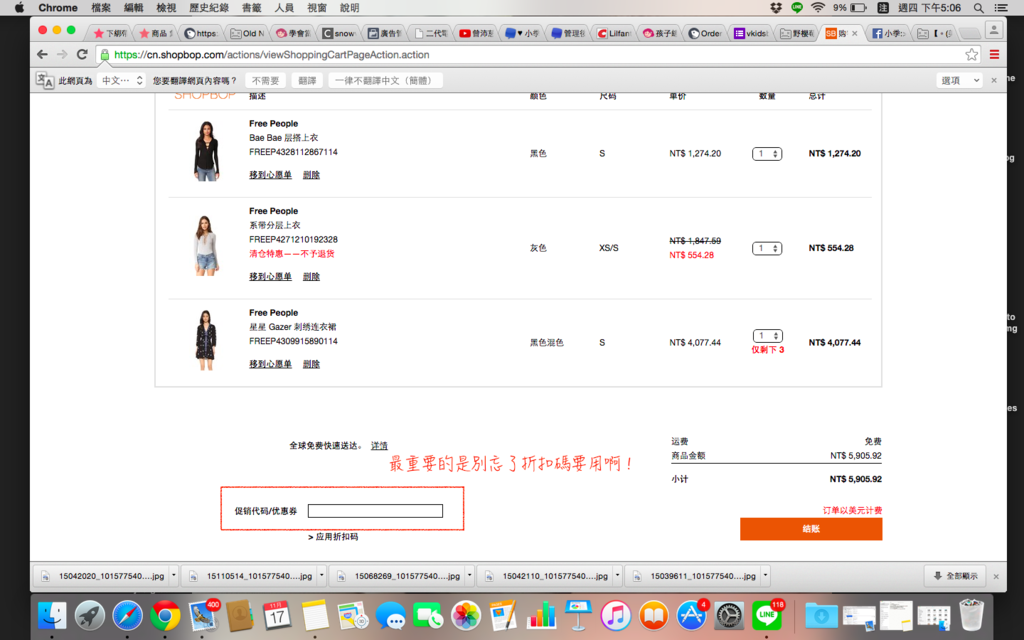Click 全部顯示 to show all downloads

point(955,576)
